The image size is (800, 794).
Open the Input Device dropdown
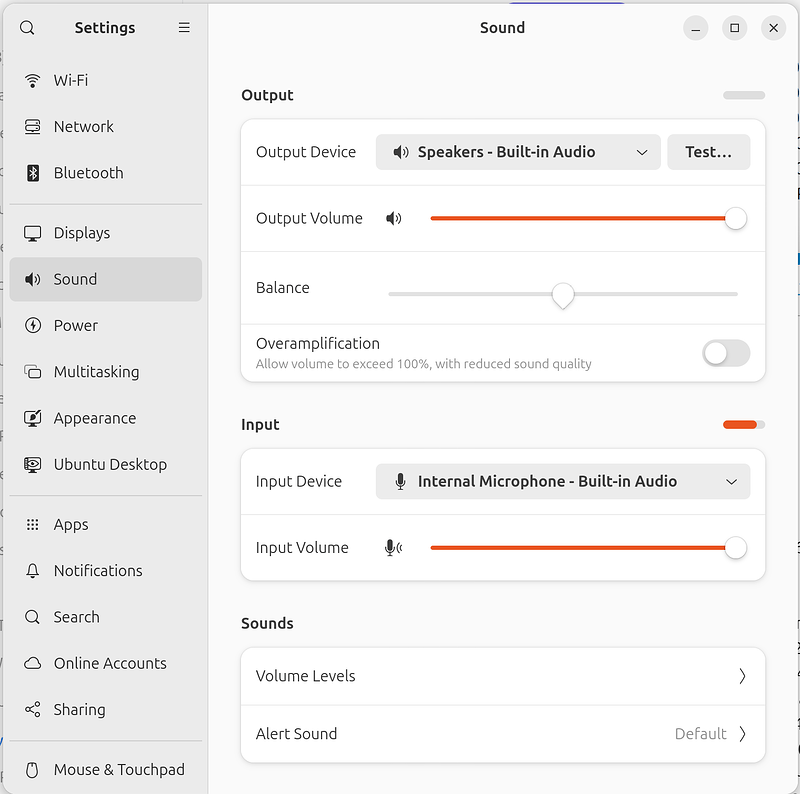point(562,482)
